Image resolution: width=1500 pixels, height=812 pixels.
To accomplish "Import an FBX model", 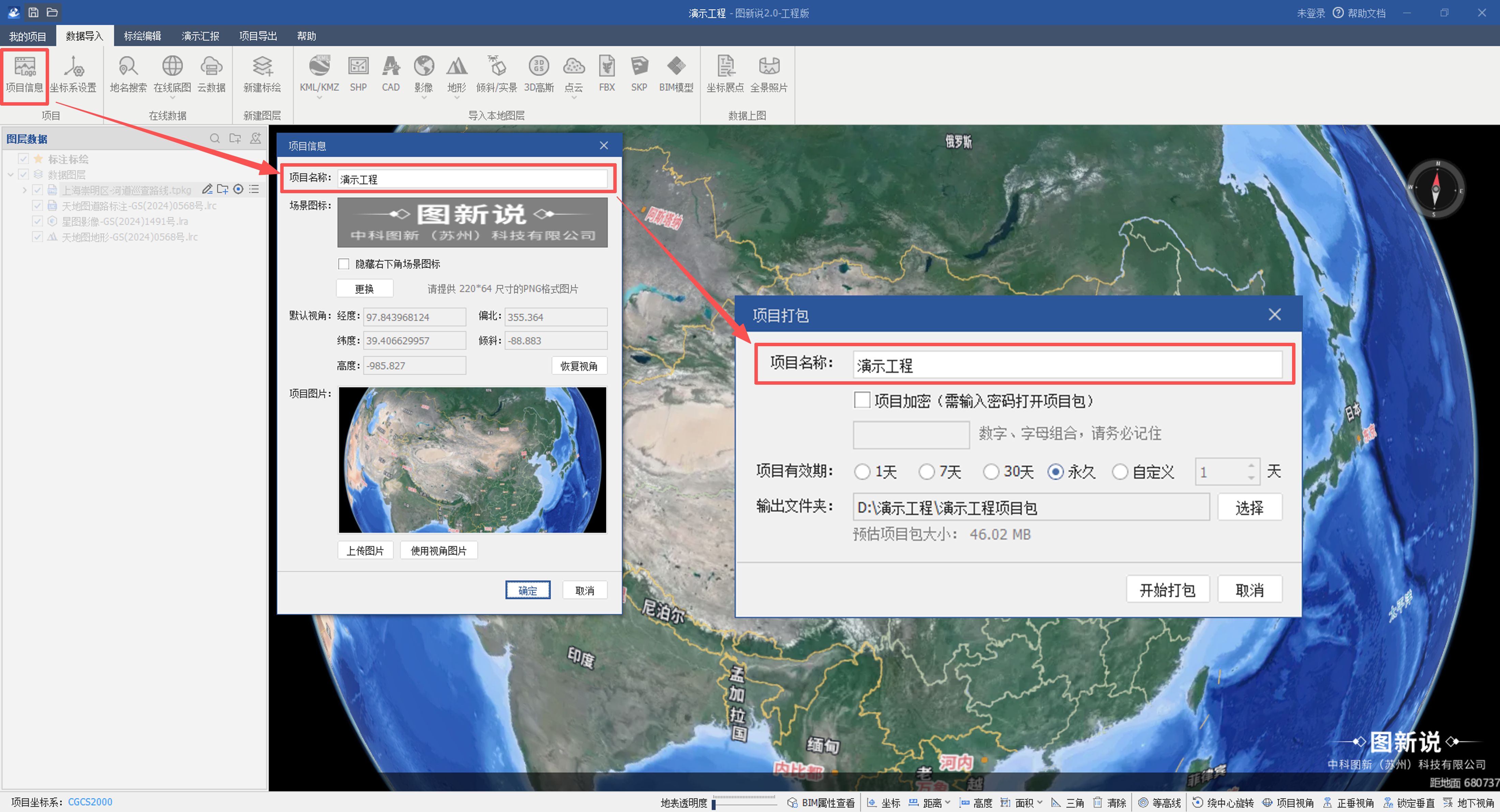I will pyautogui.click(x=607, y=75).
